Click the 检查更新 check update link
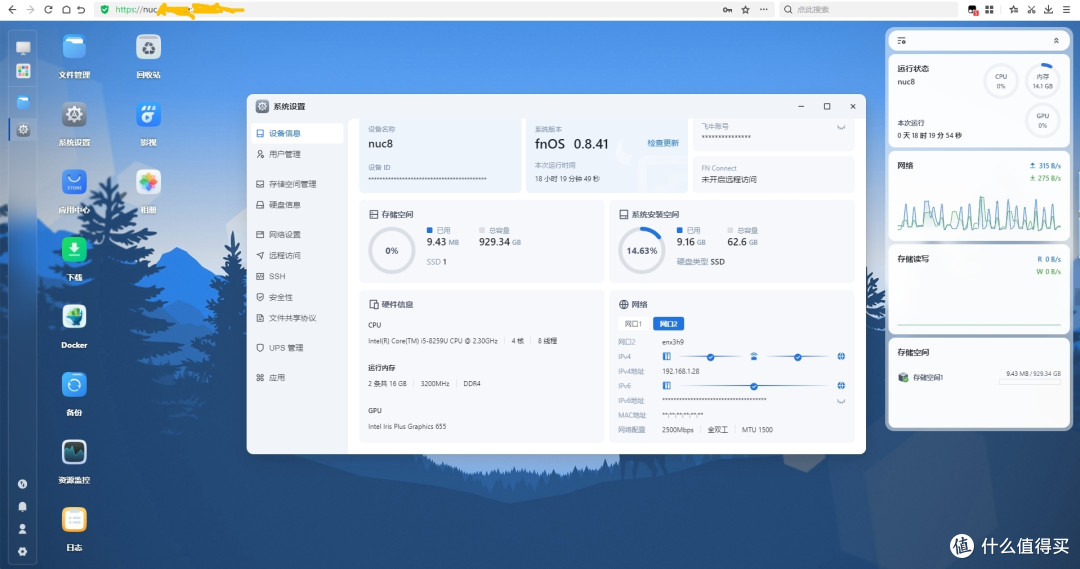The height and width of the screenshot is (569, 1080). point(663,143)
